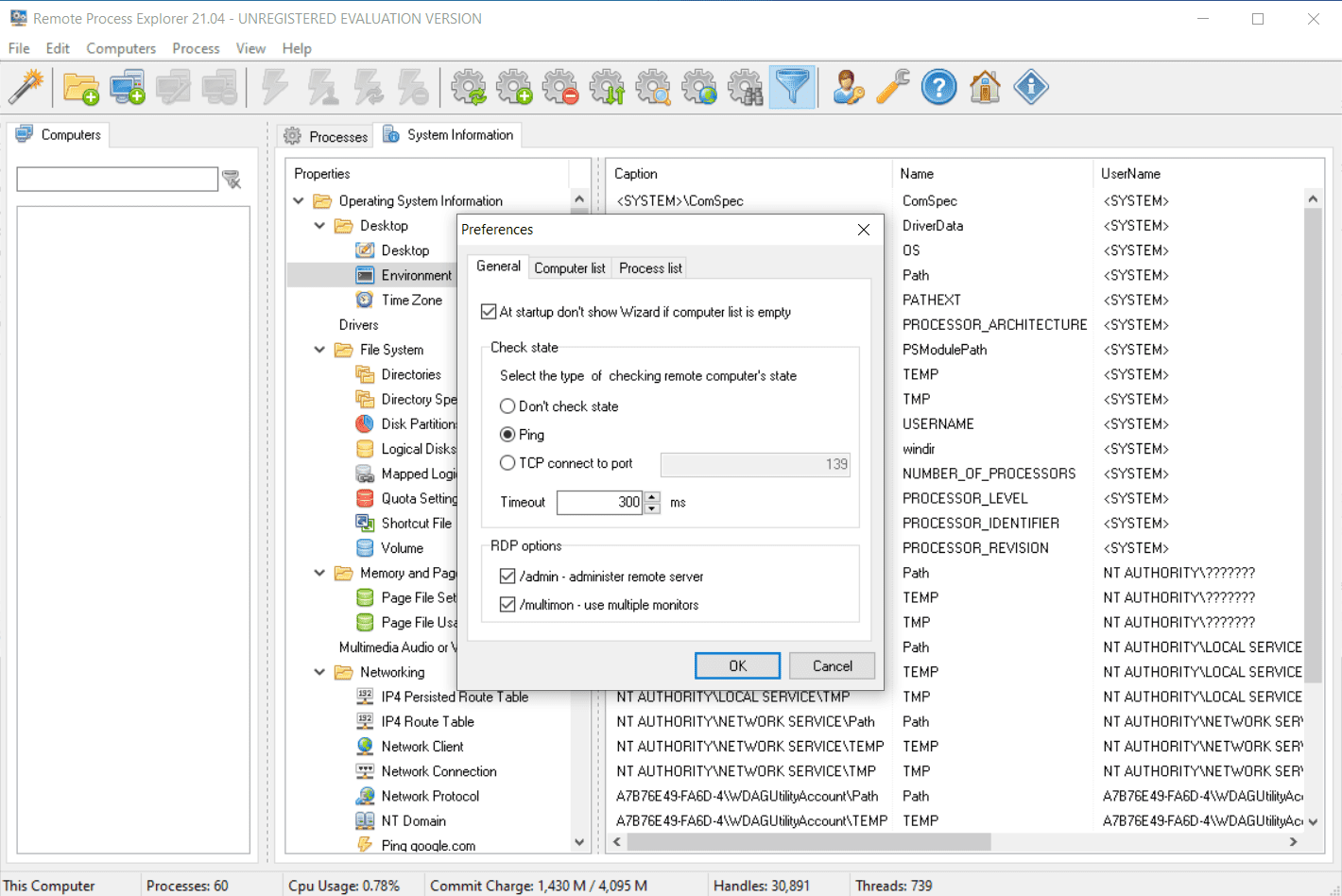Select Time Zone in the properties tree
Image resolution: width=1342 pixels, height=896 pixels.
click(x=411, y=300)
